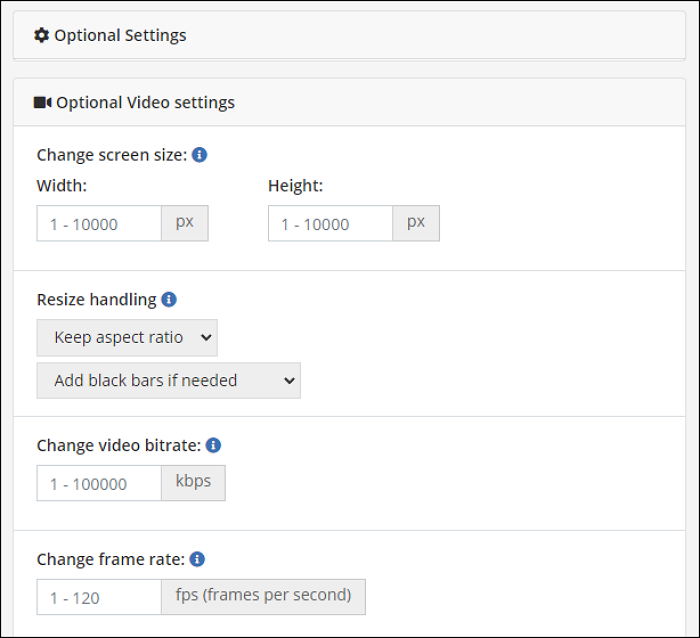Screen dimensions: 700x638
Task: Click info icon next to Change screen size
Action: pyautogui.click(x=199, y=155)
